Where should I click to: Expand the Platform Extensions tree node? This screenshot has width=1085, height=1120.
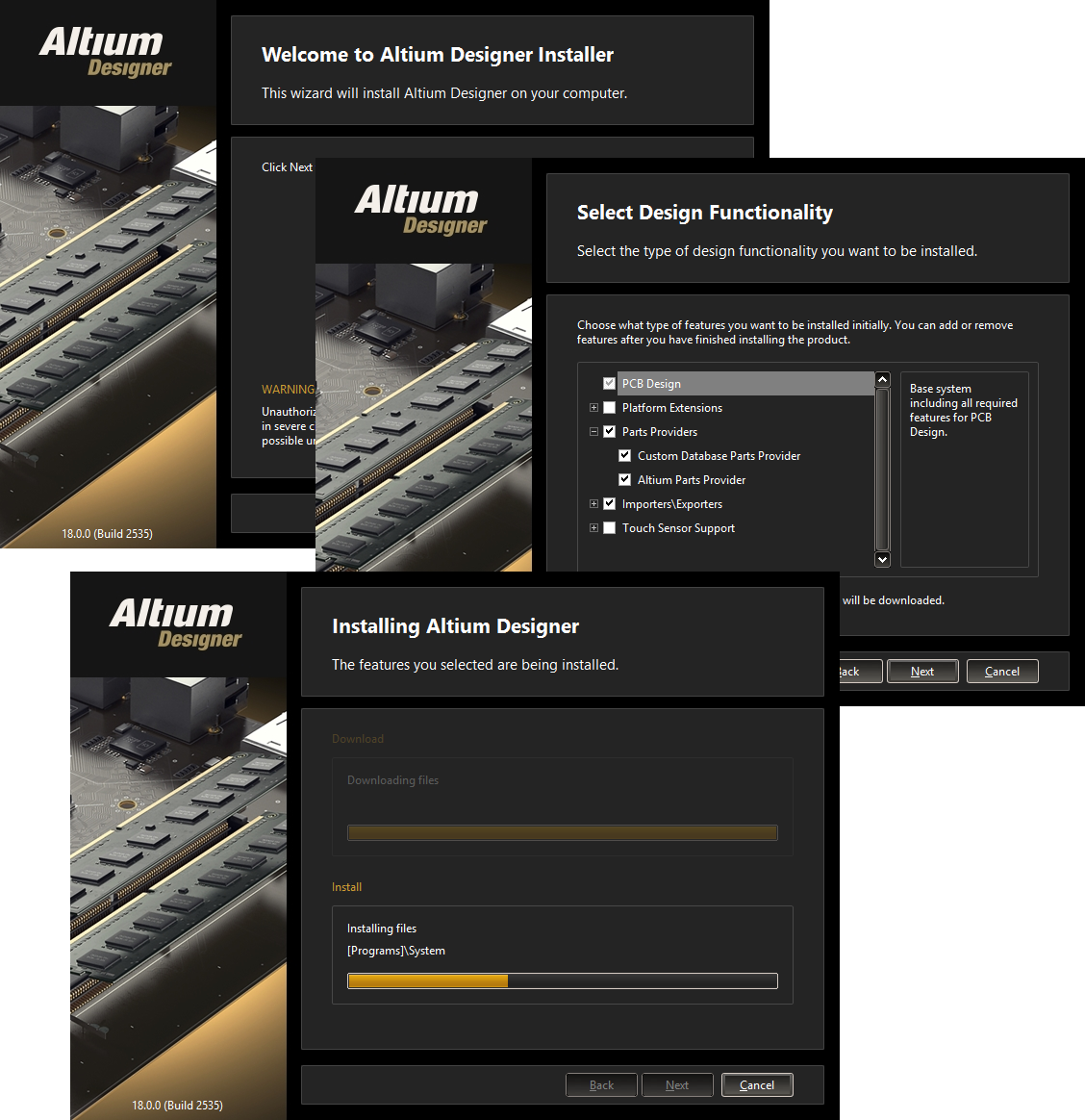[x=593, y=408]
